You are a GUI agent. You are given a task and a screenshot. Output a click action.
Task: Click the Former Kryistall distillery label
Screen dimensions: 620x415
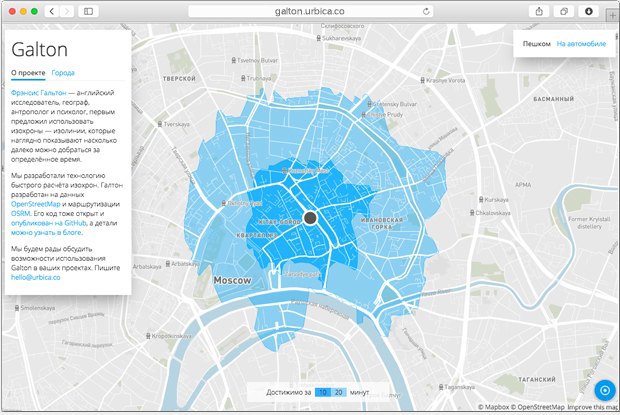coord(589,223)
